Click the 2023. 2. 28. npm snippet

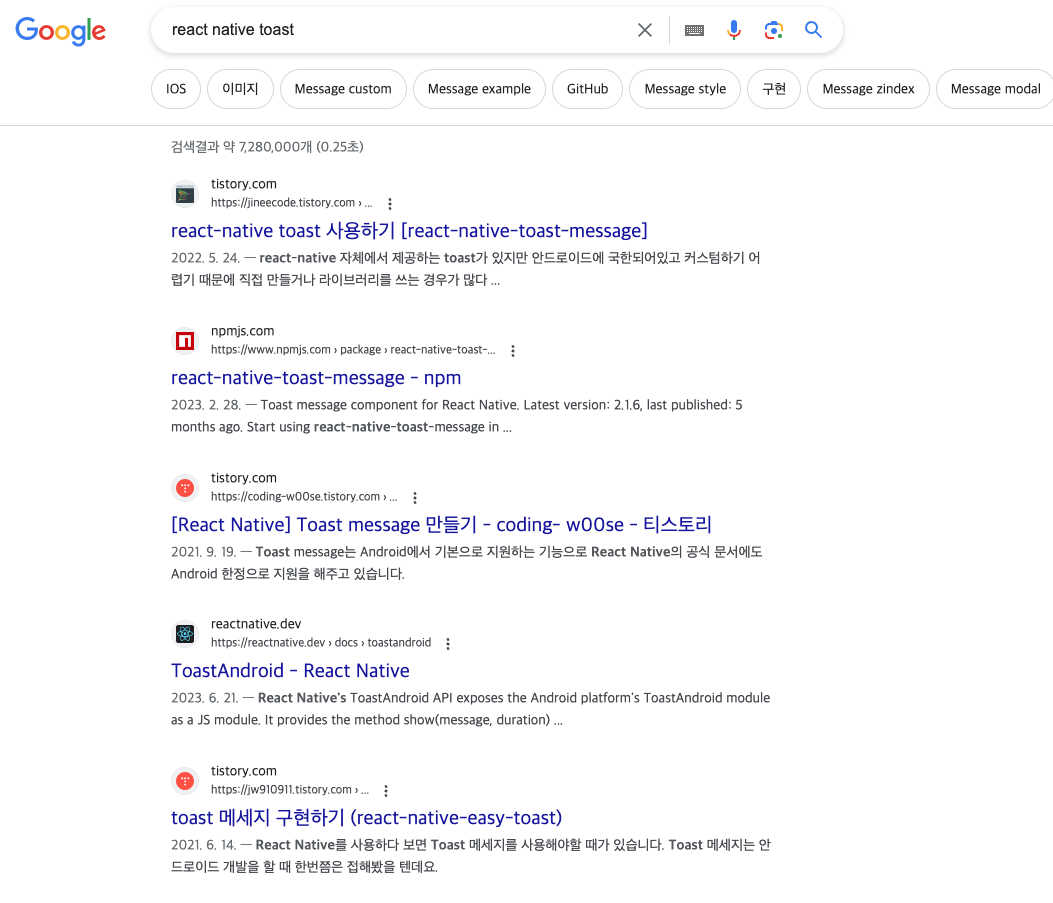[x=457, y=416]
